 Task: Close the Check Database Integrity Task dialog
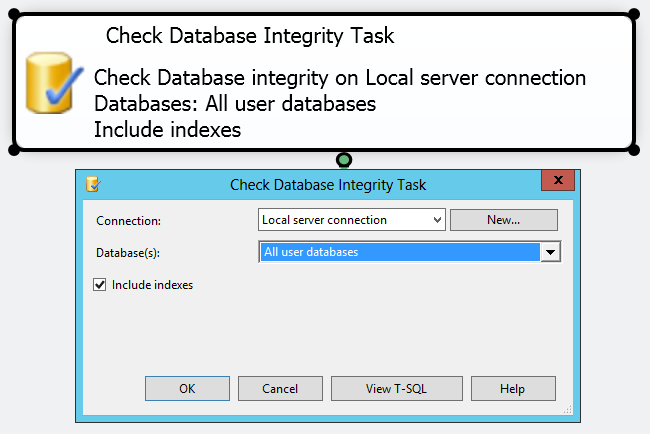click(x=557, y=181)
